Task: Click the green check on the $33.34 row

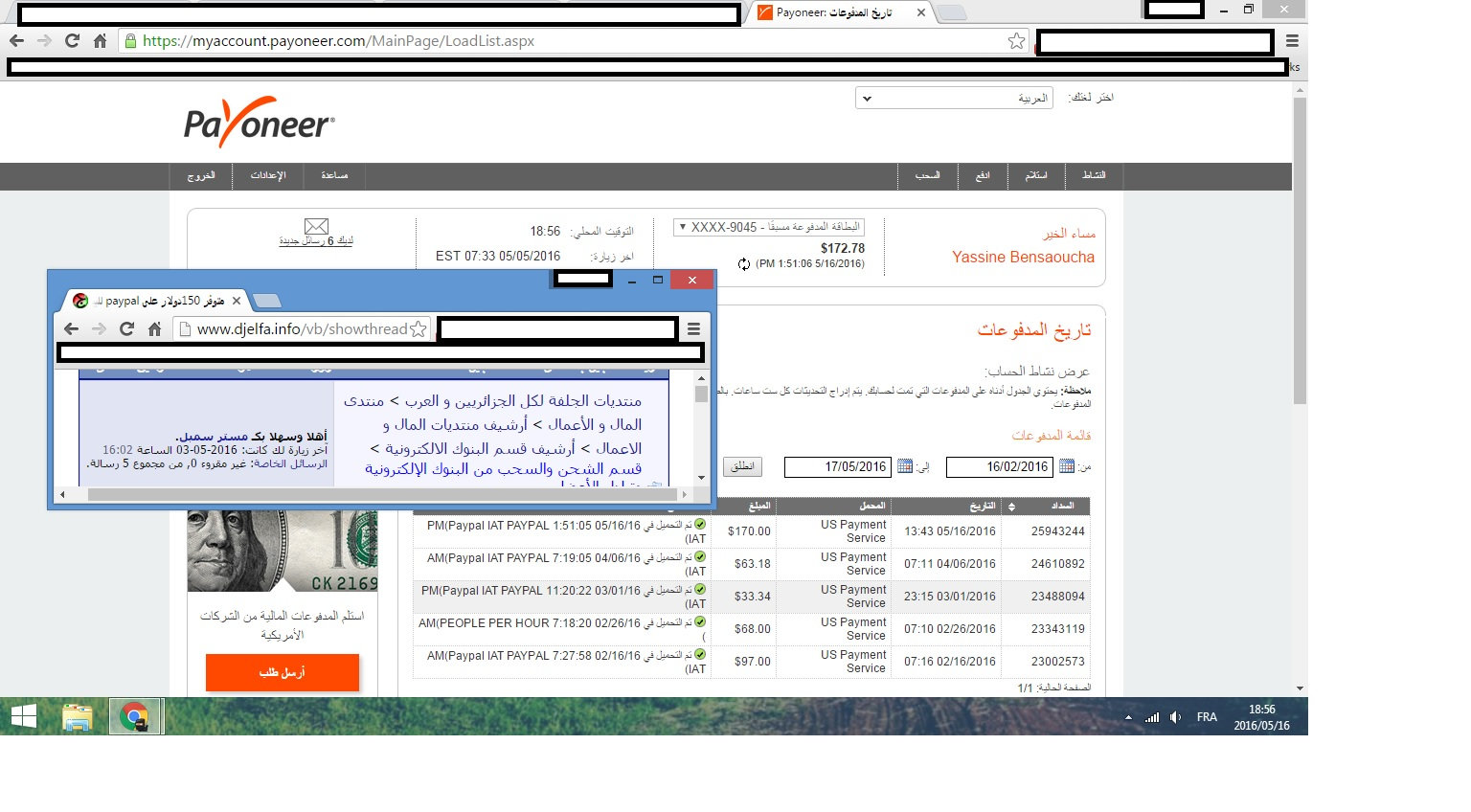Action: point(700,590)
